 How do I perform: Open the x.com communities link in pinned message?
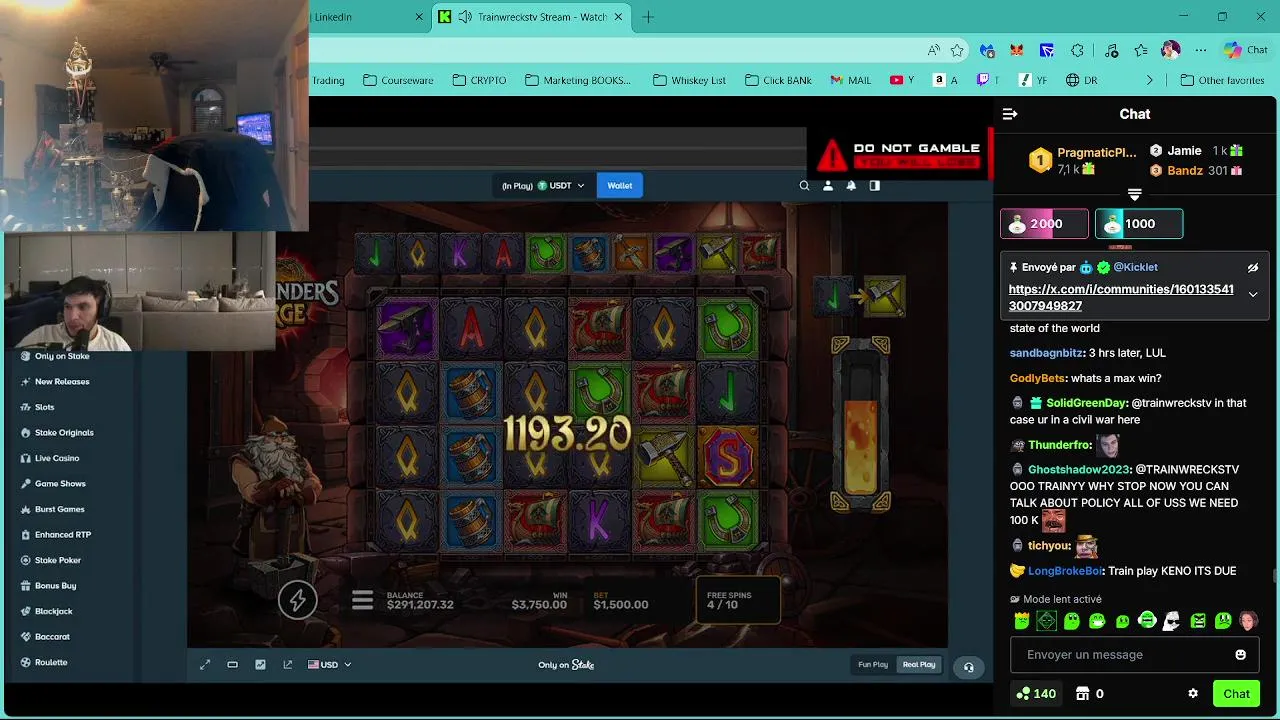tap(1121, 297)
